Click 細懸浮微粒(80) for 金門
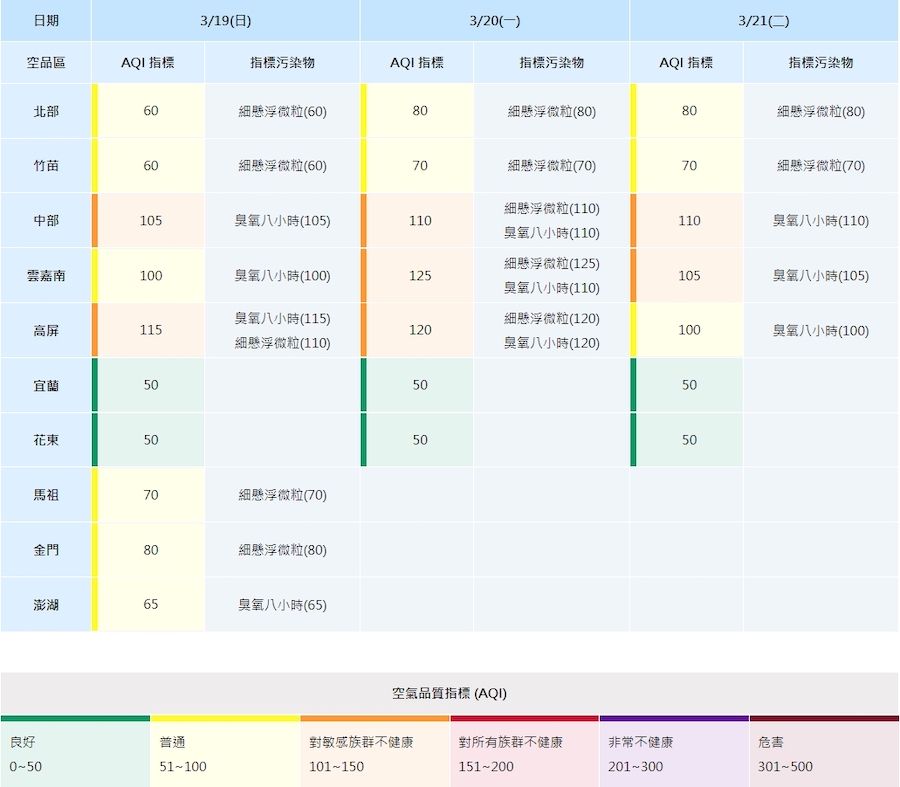Viewport: 900px width, 787px height. (282, 550)
